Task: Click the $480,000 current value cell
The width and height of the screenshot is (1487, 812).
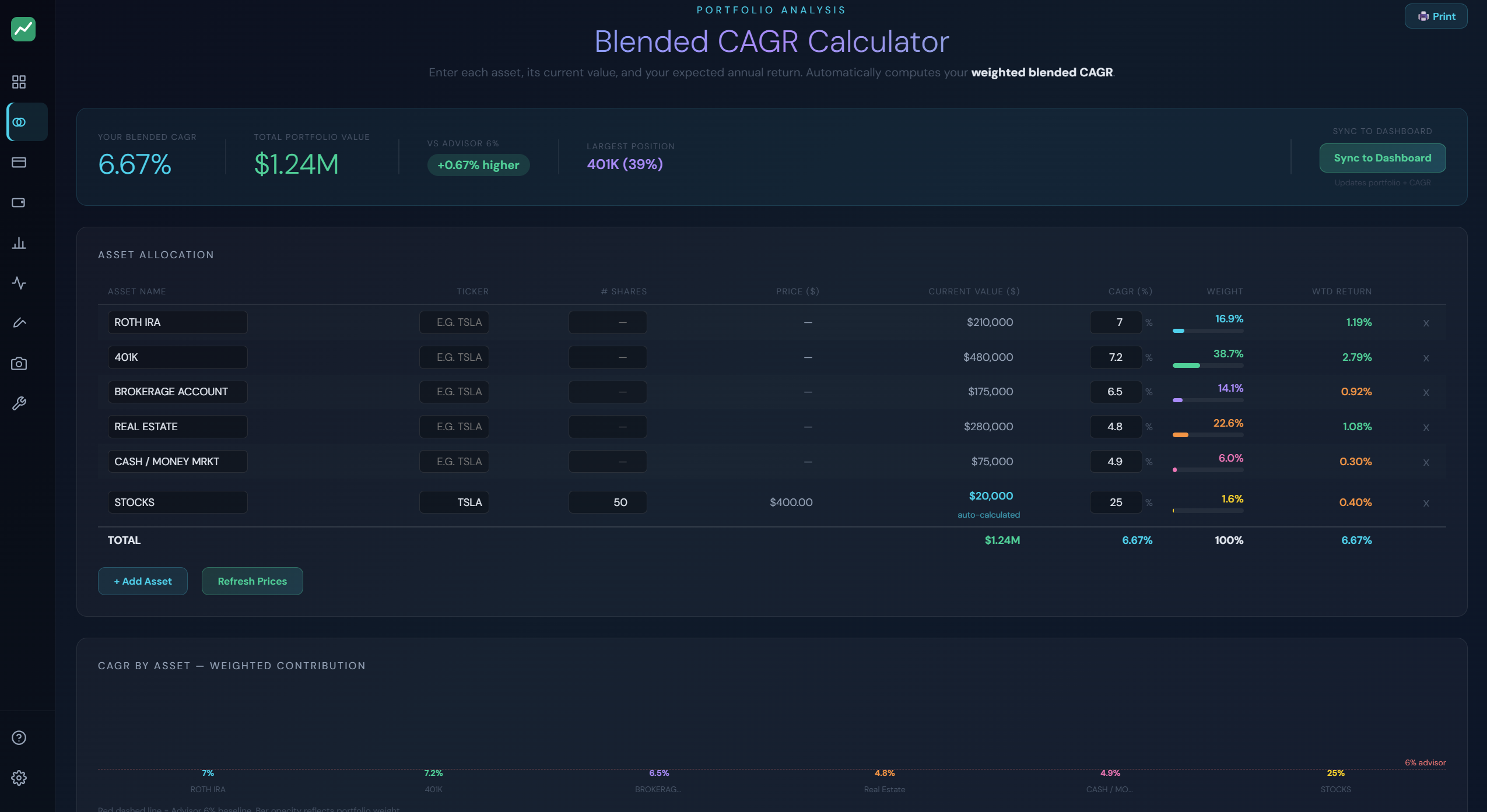Action: pos(988,357)
